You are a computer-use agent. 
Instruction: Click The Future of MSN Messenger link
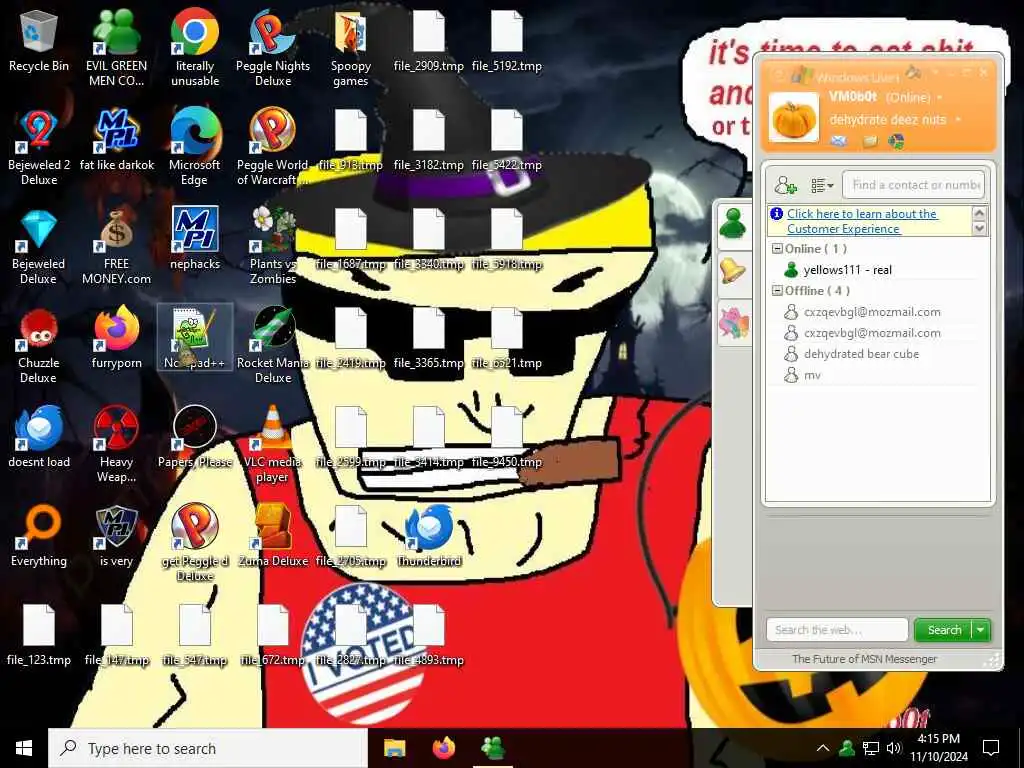[x=865, y=659]
